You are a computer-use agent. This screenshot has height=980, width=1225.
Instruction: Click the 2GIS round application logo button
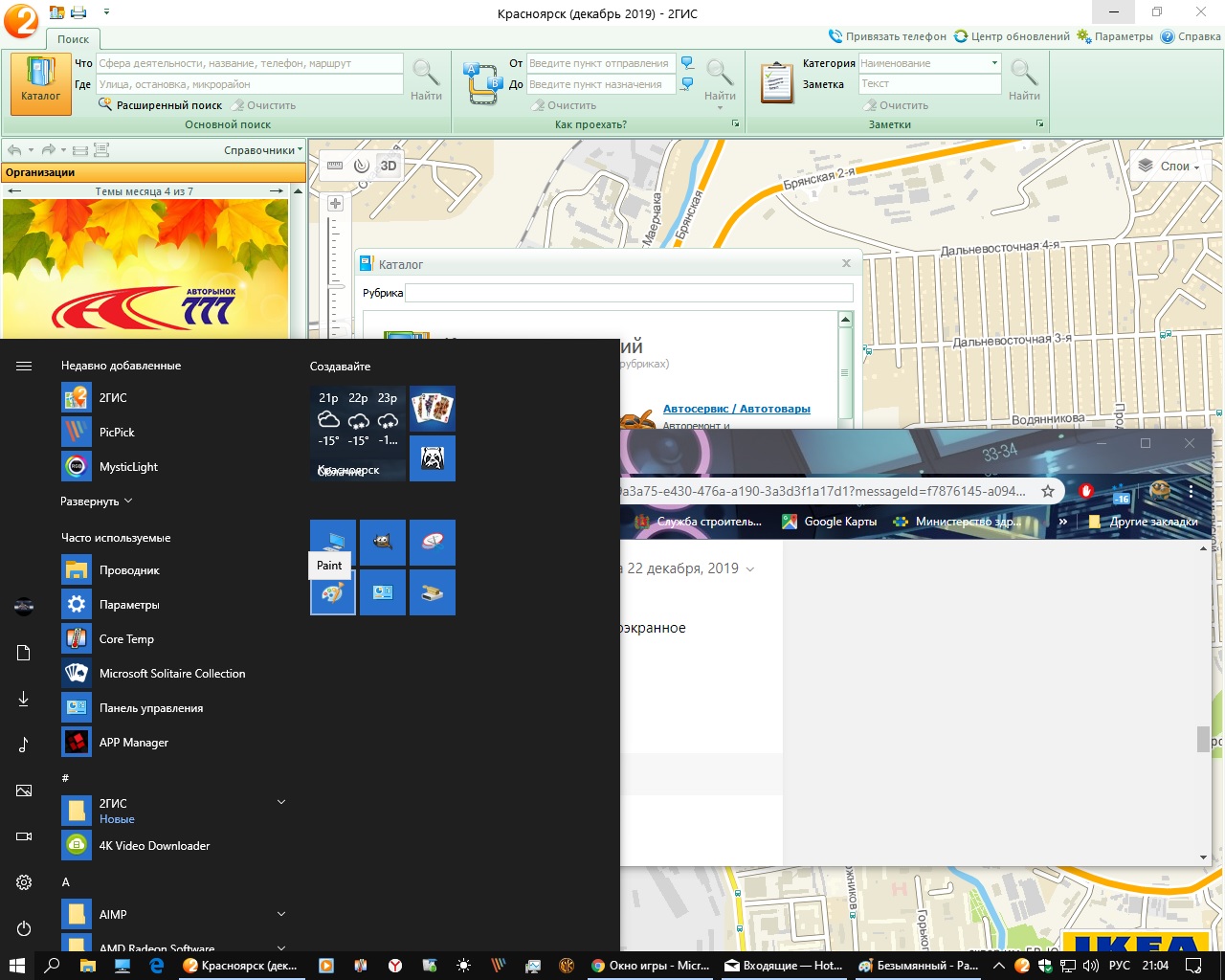pos(21,19)
